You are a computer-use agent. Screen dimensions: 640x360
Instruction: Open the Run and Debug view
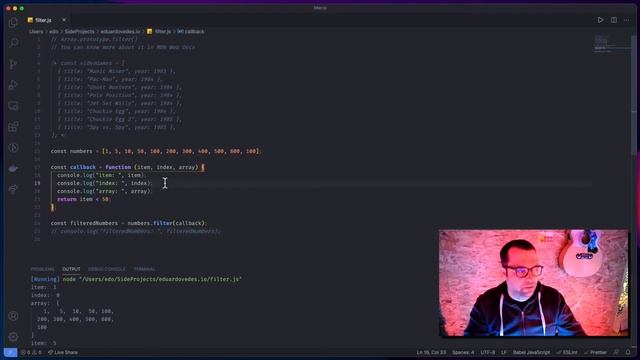pyautogui.click(x=13, y=85)
